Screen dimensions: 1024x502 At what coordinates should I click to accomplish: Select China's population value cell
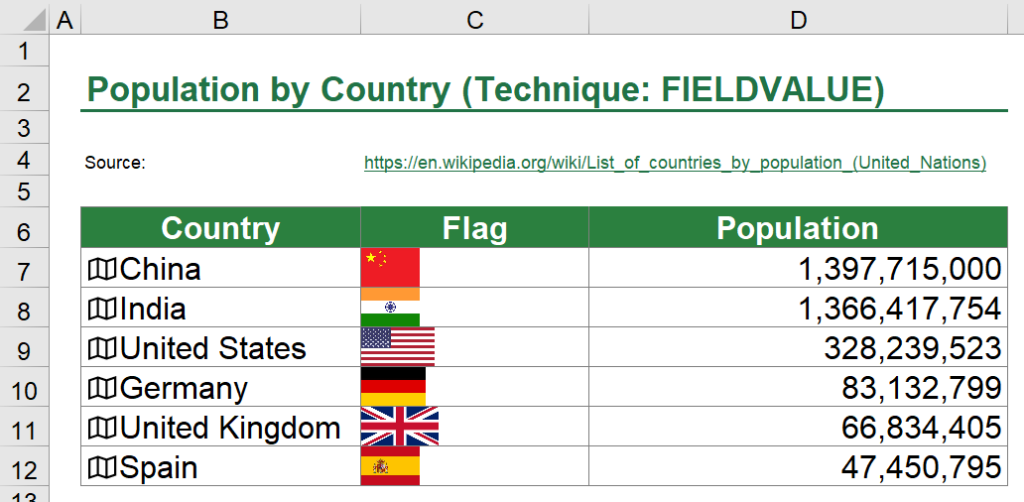797,269
